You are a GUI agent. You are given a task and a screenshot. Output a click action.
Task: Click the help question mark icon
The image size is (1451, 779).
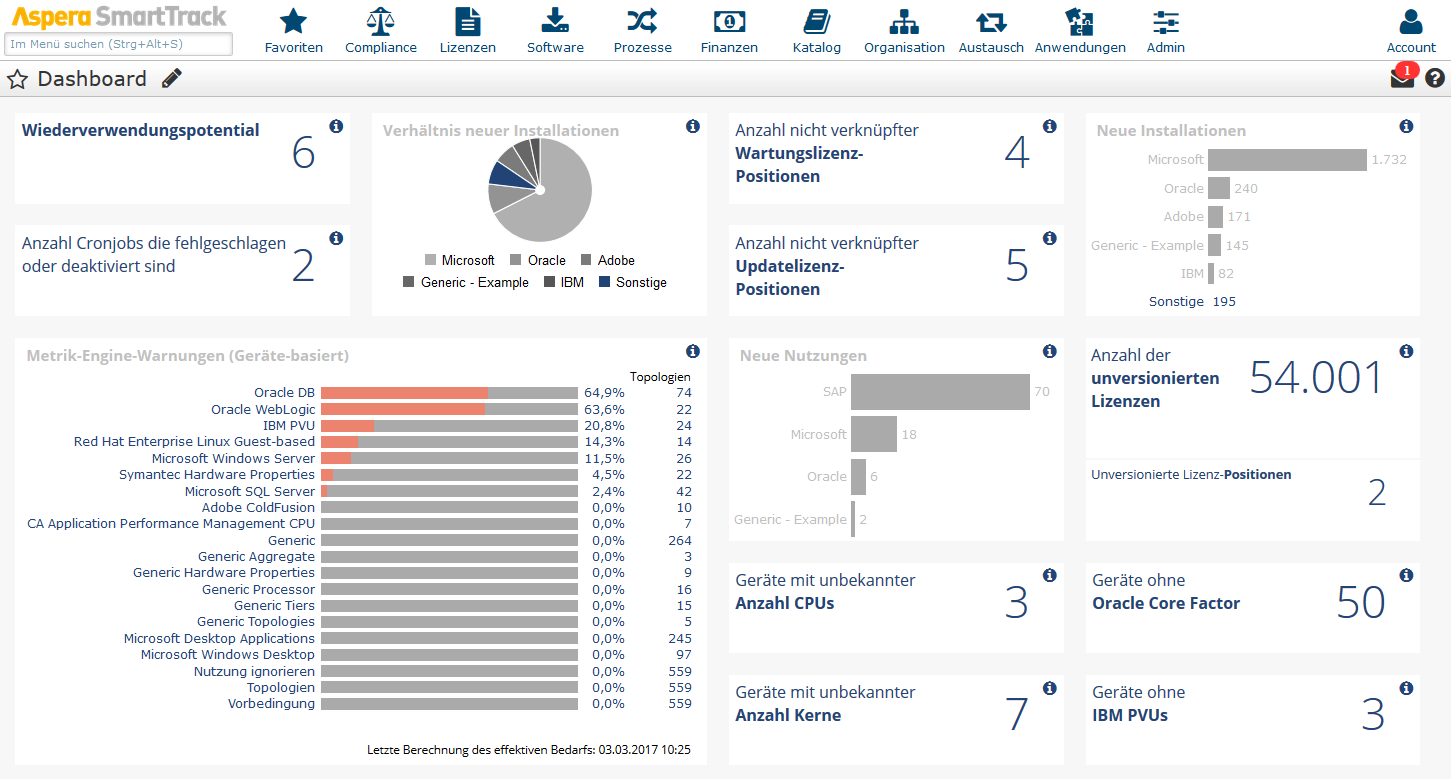(1435, 78)
